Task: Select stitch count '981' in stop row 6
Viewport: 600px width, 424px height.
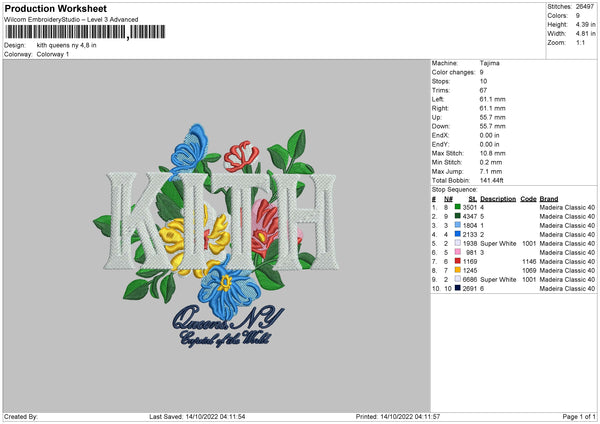Action: click(x=471, y=253)
